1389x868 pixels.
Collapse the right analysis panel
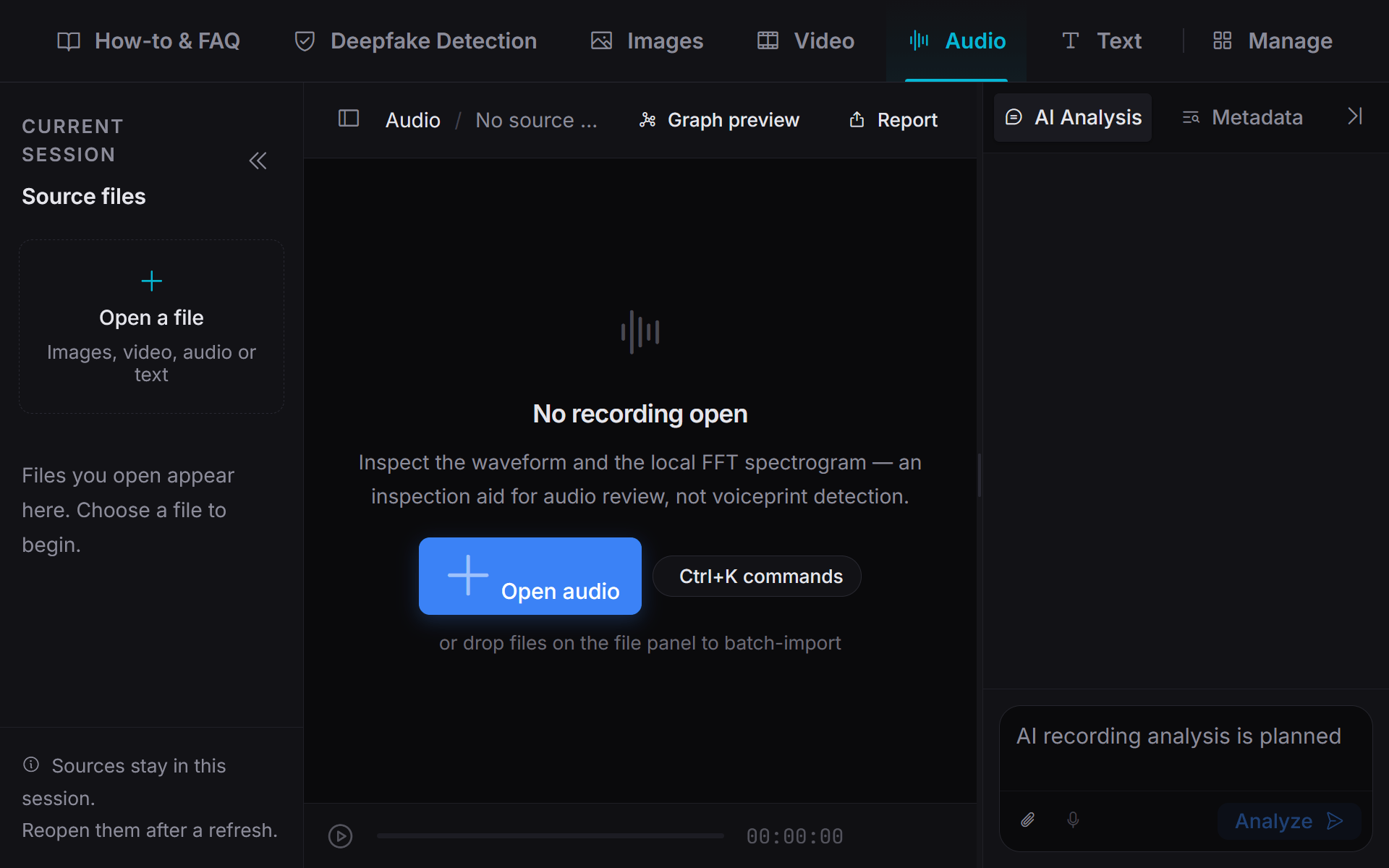[x=1355, y=116]
